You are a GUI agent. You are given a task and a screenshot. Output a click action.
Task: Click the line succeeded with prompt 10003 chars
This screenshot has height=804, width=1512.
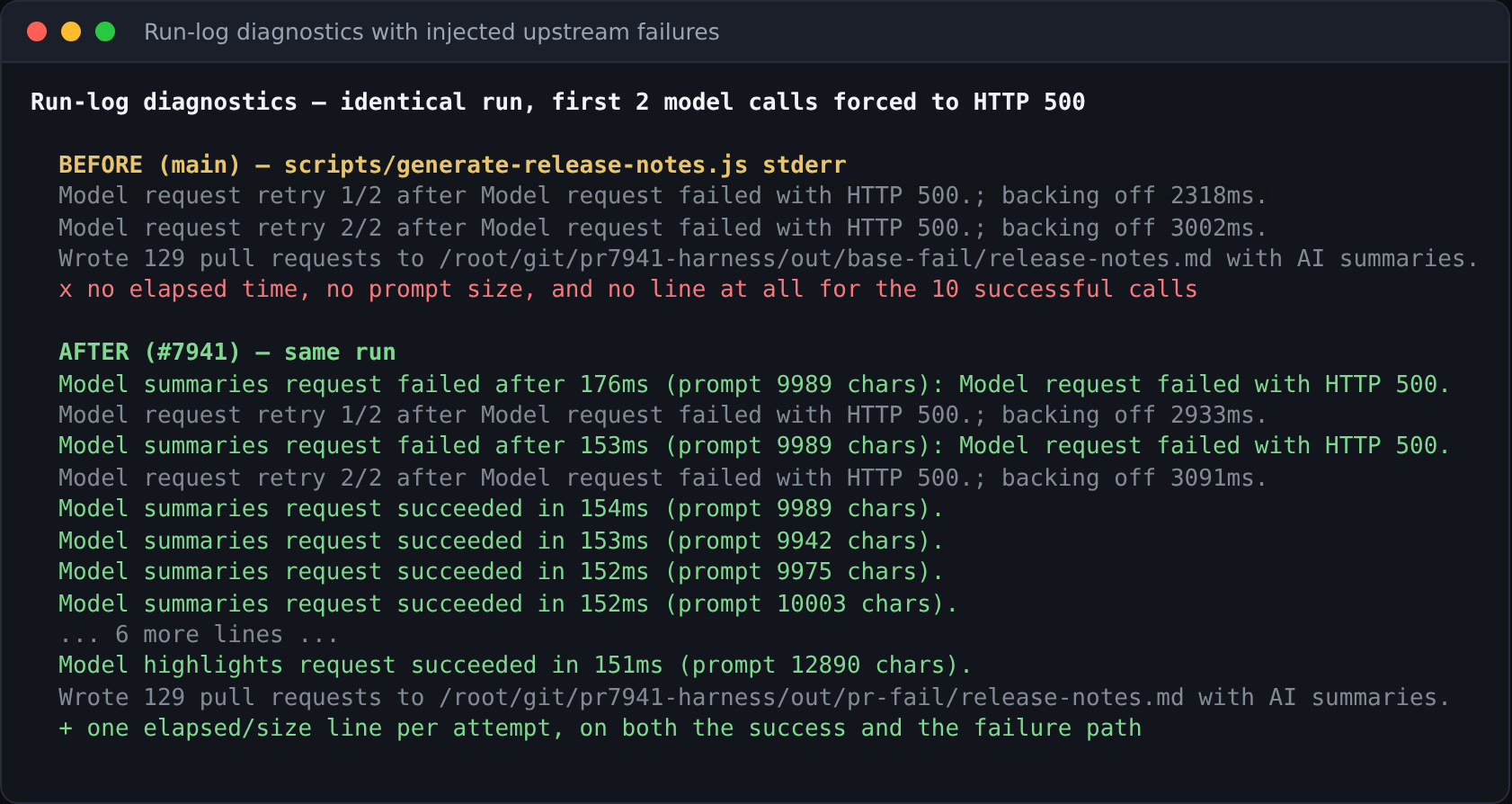pyautogui.click(x=508, y=603)
